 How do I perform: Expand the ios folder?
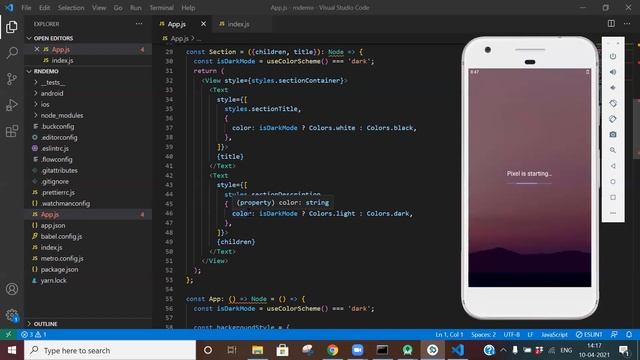click(x=45, y=104)
